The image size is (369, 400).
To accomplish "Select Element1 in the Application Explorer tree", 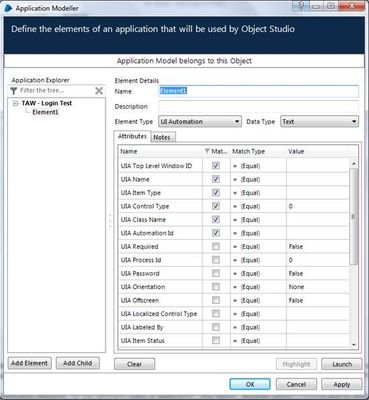I will tap(45, 112).
